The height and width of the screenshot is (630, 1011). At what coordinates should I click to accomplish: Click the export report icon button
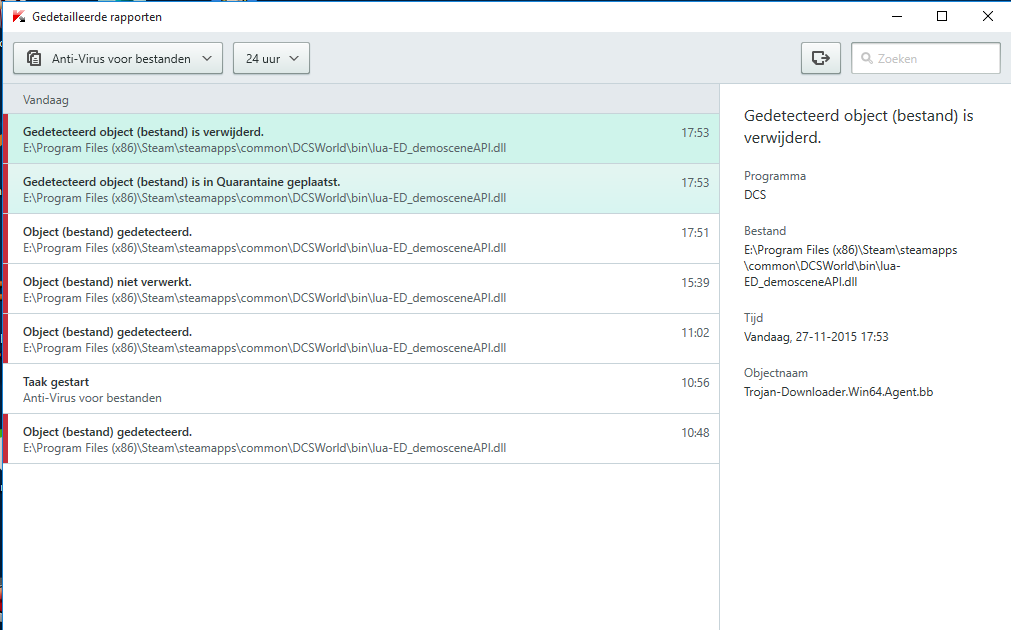click(x=821, y=58)
